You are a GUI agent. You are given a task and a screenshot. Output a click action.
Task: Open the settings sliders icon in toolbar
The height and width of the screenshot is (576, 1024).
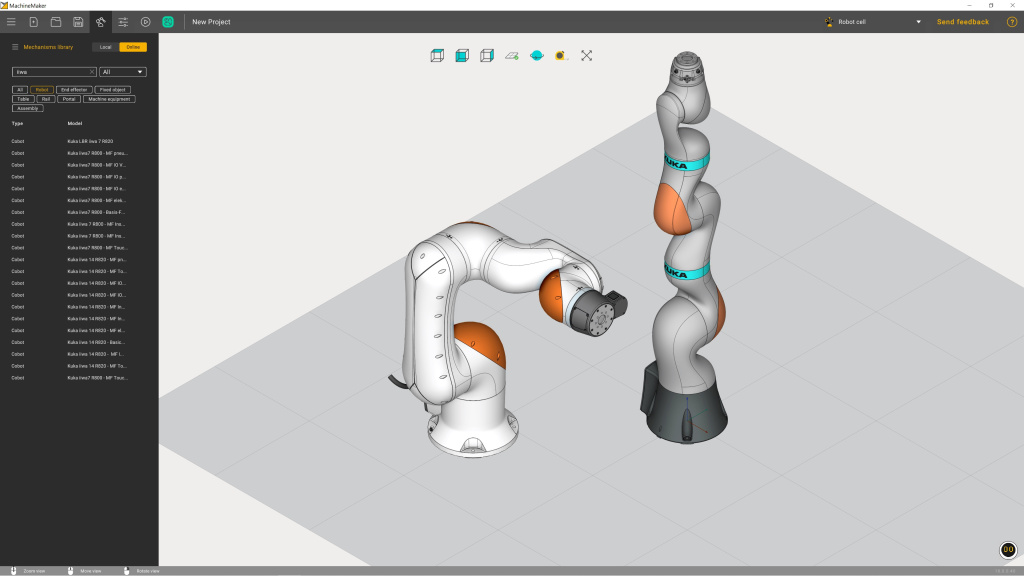[x=123, y=21]
